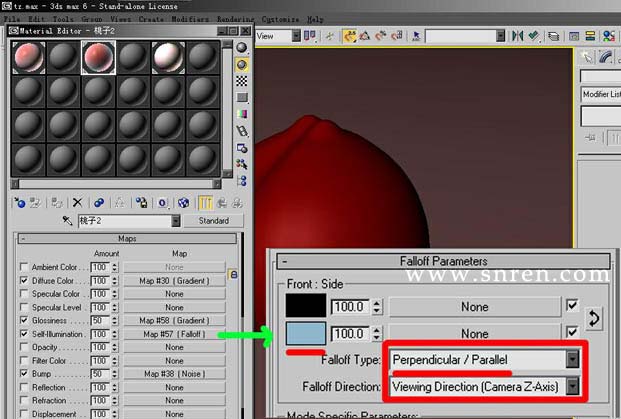Click the Get Material icon
This screenshot has height=419, width=621.
pyautogui.click(x=19, y=203)
